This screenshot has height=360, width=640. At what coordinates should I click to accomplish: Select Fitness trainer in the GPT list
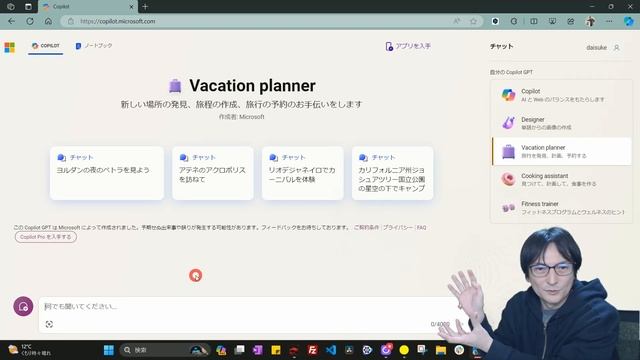562,207
